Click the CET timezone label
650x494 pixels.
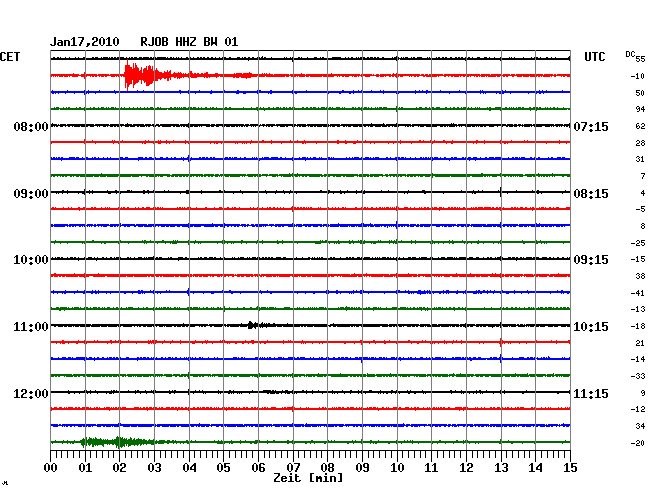click(x=10, y=57)
